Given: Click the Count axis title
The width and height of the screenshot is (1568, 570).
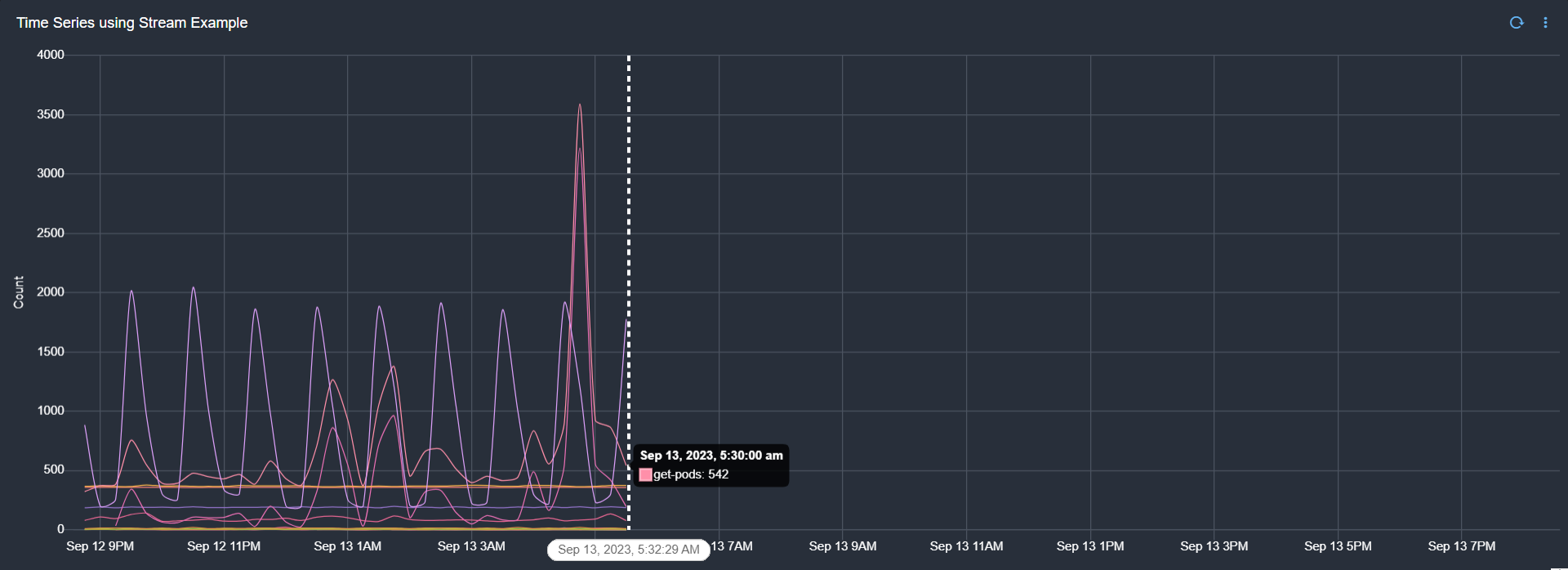Looking at the screenshot, I should pyautogui.click(x=19, y=292).
